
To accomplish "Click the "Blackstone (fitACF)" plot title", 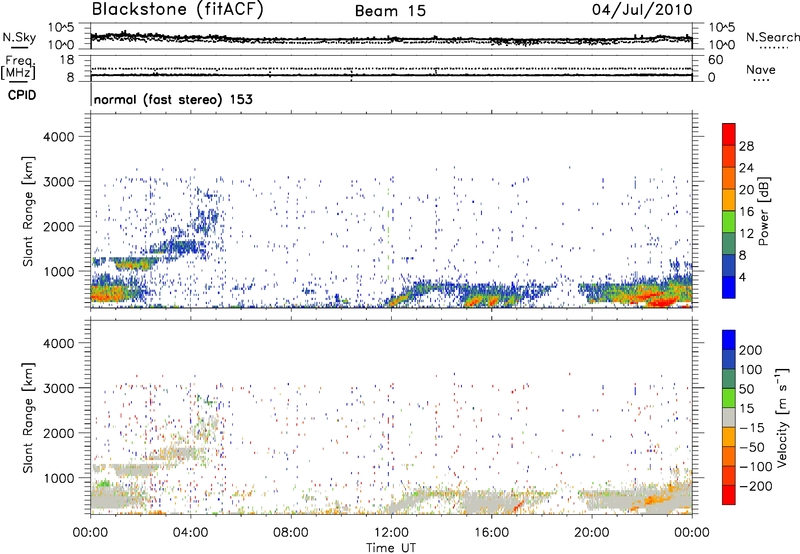I will [178, 9].
